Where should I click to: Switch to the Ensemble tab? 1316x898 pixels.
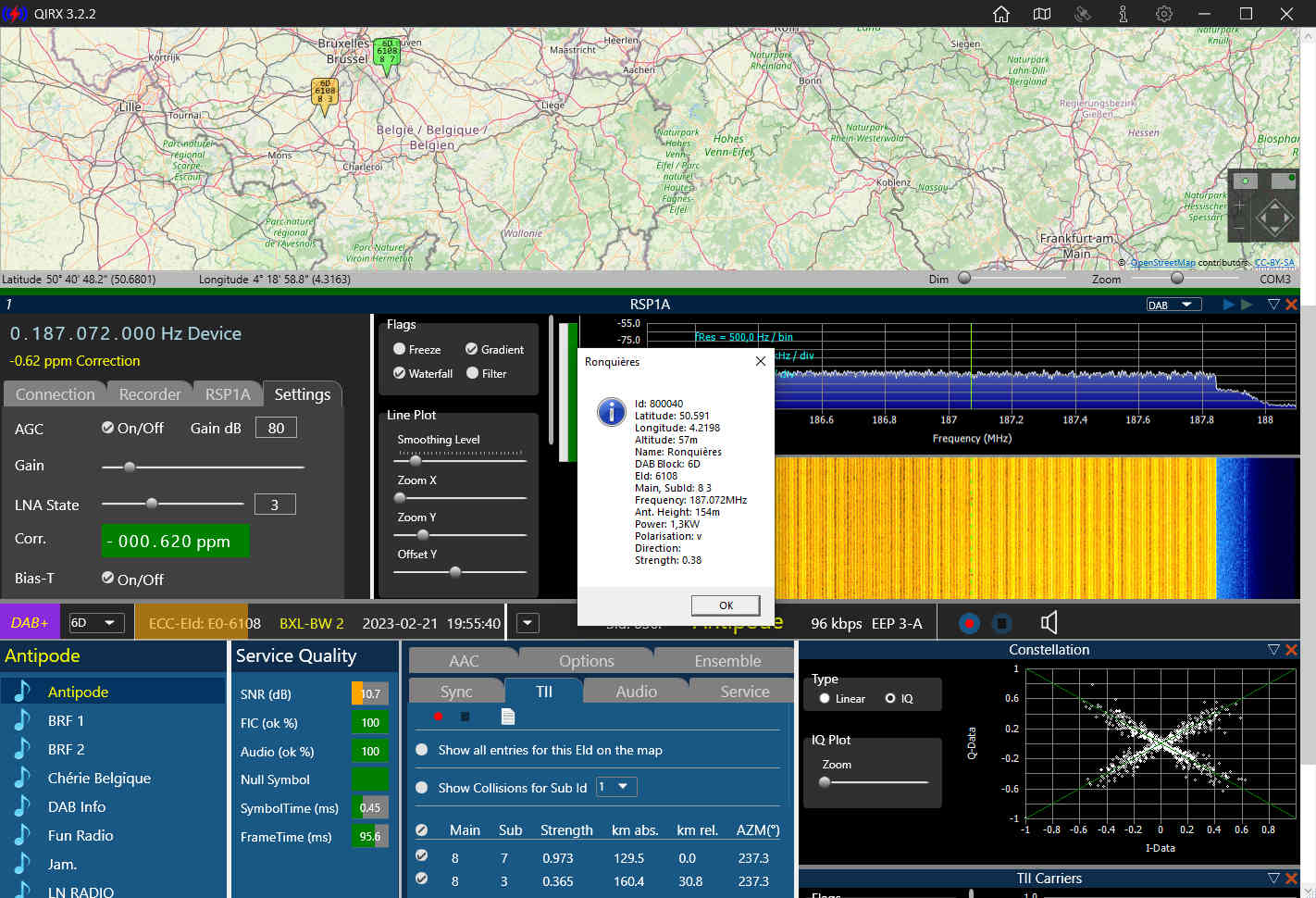tap(726, 661)
